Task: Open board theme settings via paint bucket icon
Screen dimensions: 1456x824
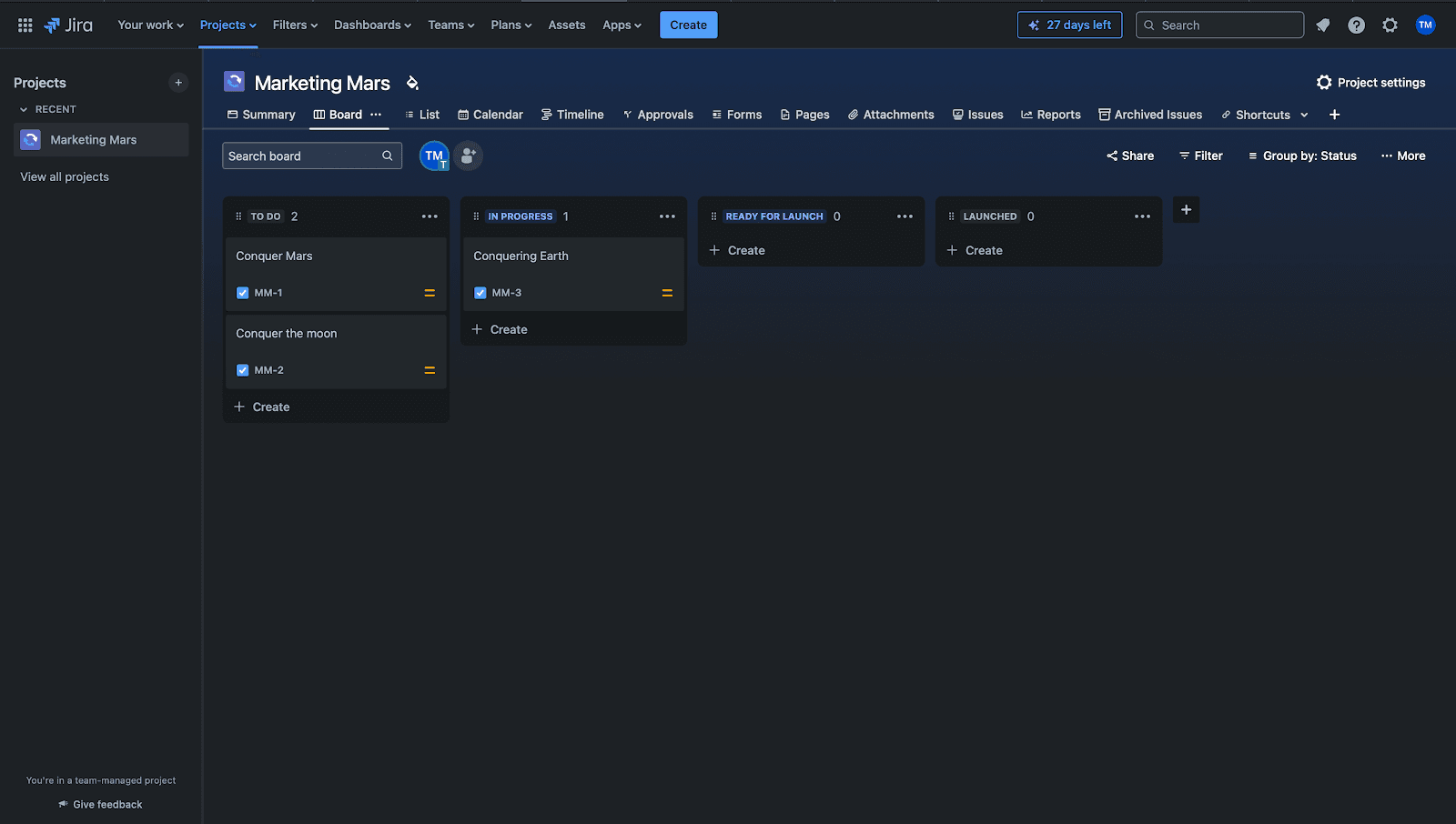Action: 411,82
